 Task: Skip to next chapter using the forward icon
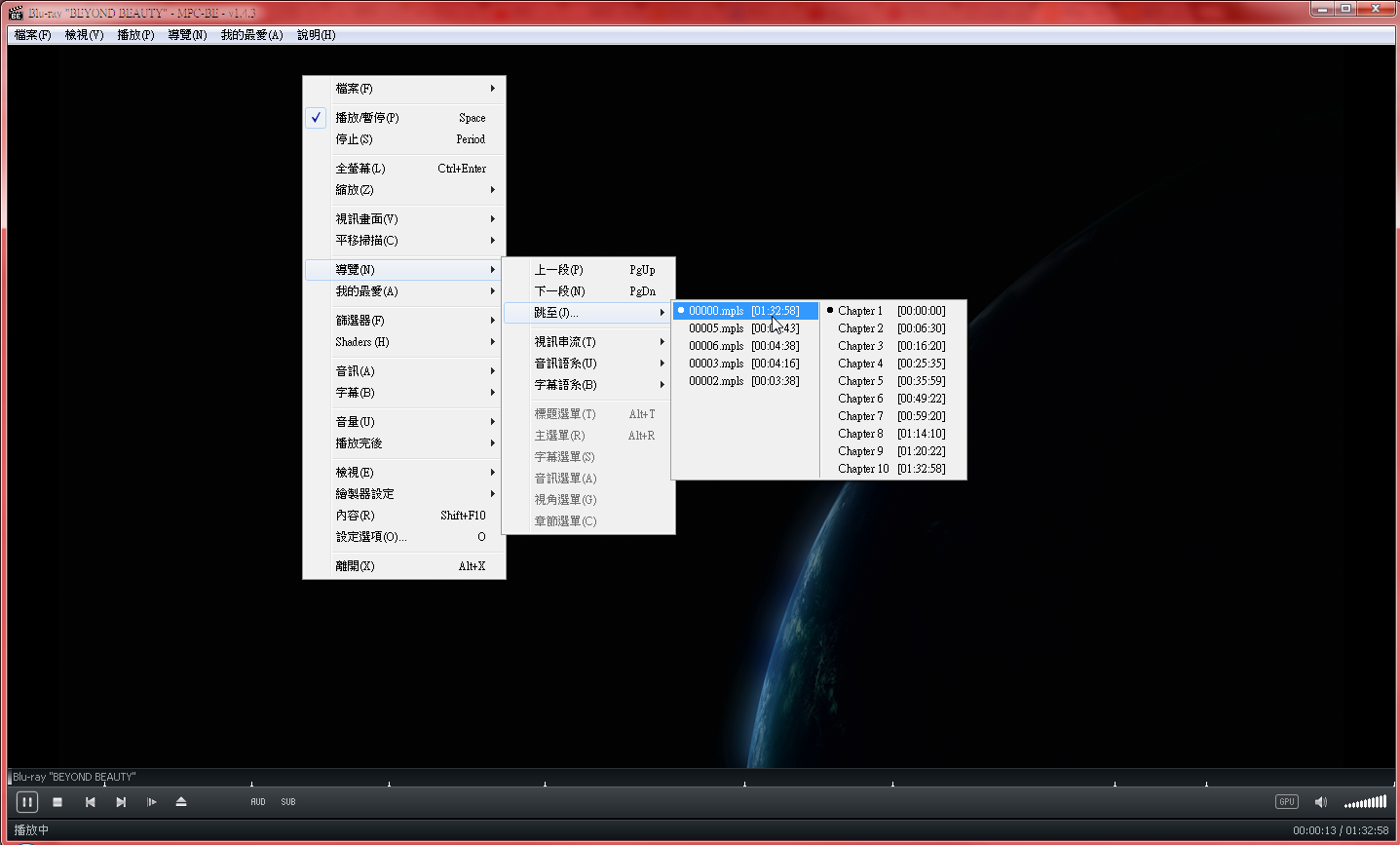121,802
